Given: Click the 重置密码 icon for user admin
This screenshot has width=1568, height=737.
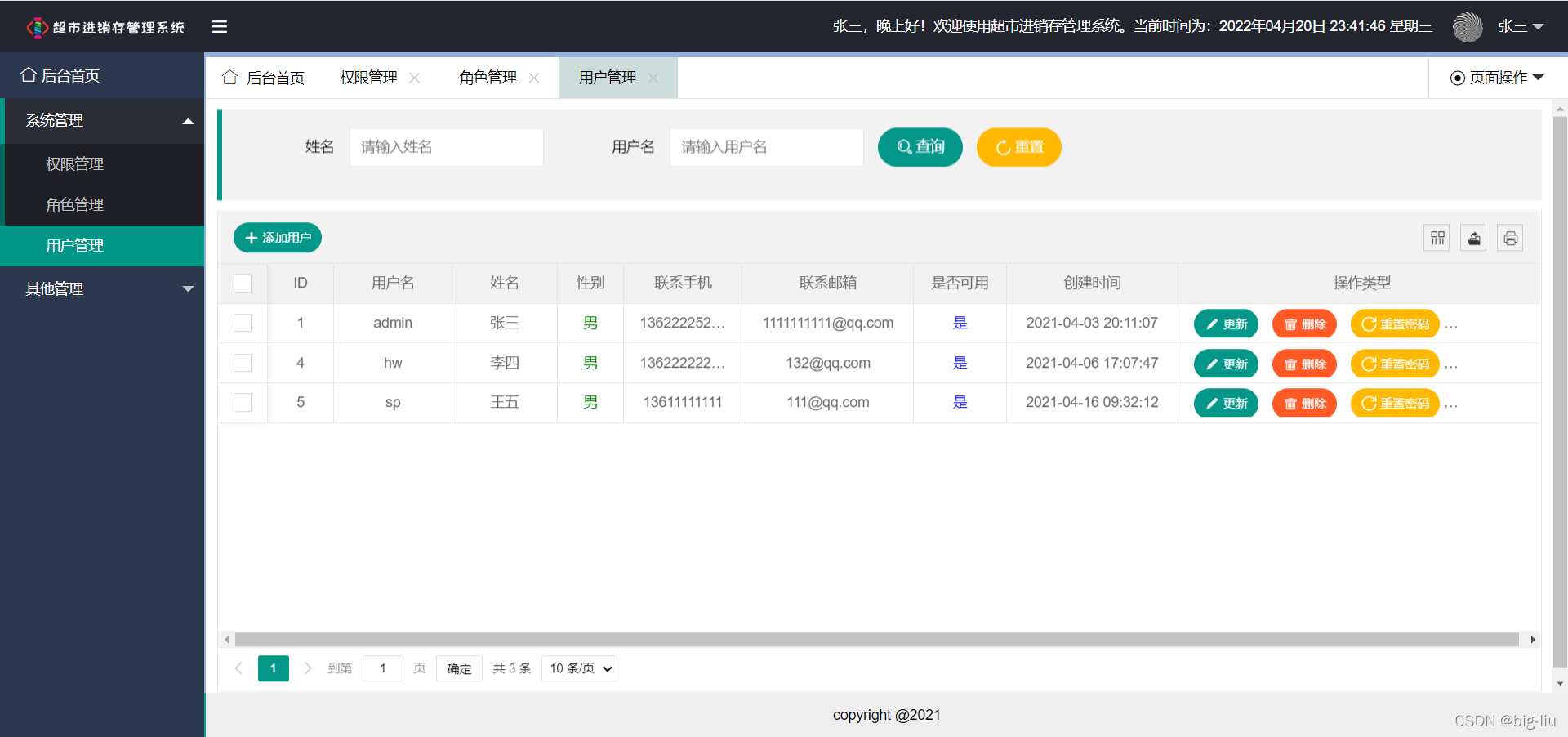Looking at the screenshot, I should pos(1370,324).
